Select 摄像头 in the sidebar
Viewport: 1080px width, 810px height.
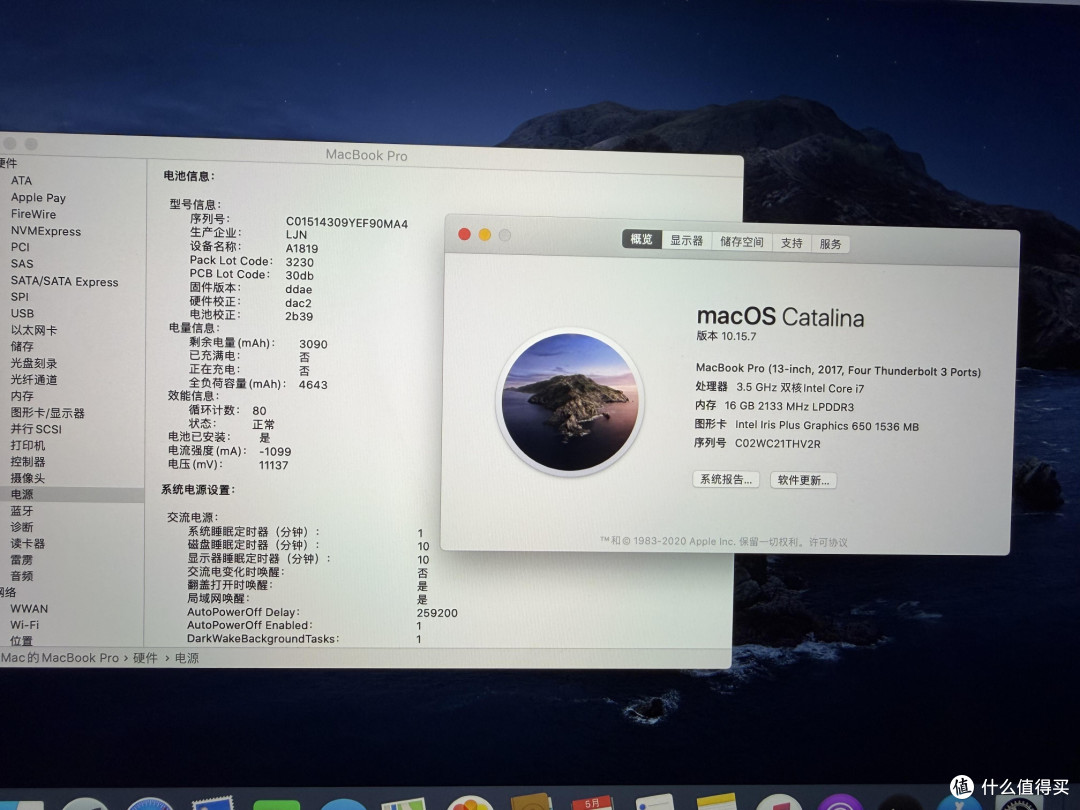28,479
